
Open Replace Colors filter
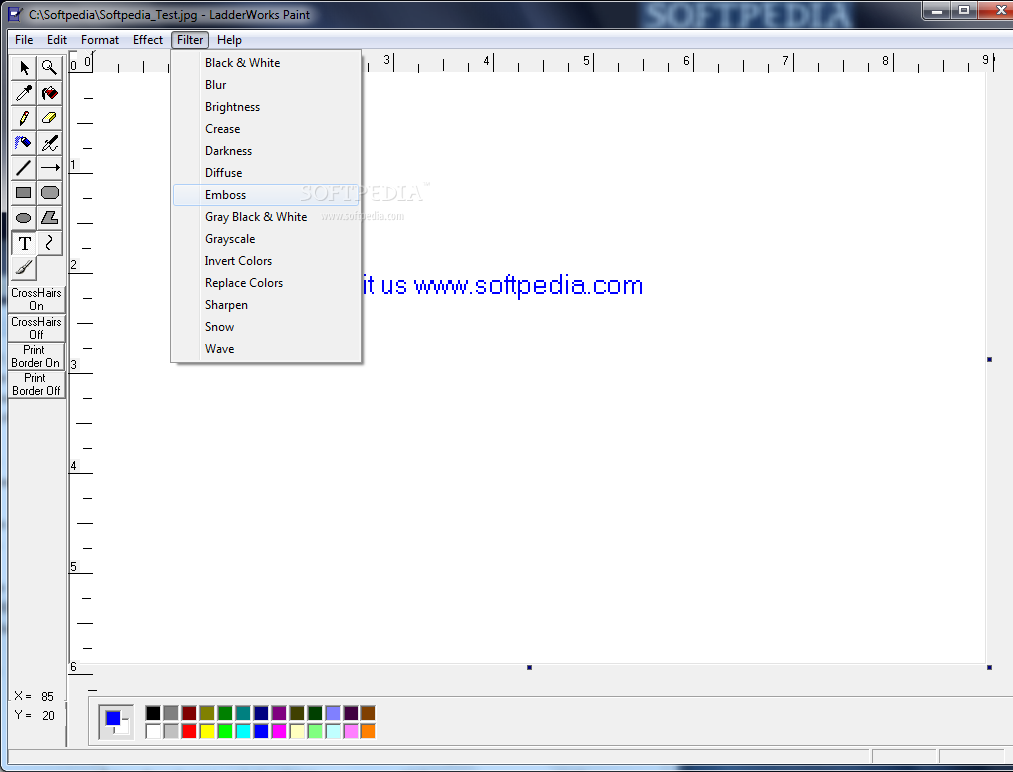pos(266,282)
